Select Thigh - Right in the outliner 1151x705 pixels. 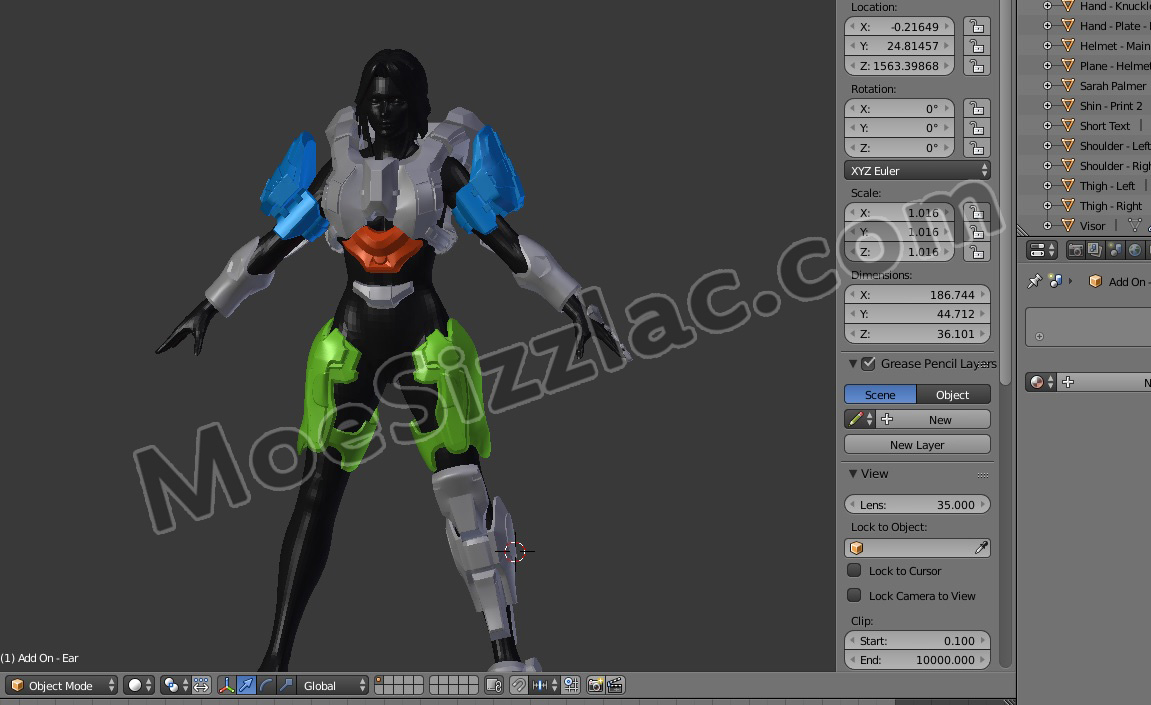[1111, 206]
